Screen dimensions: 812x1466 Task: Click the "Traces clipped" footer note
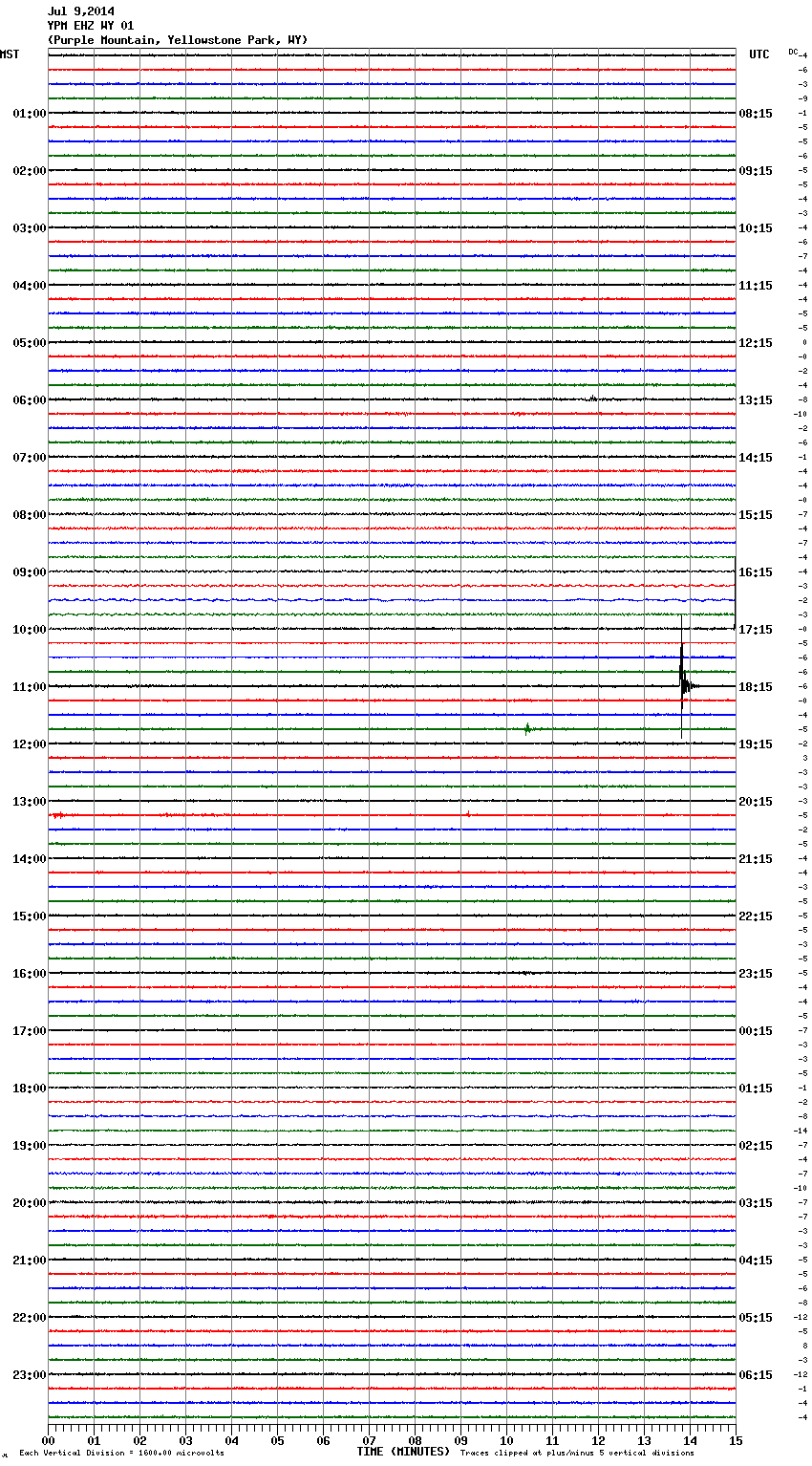click(577, 1454)
